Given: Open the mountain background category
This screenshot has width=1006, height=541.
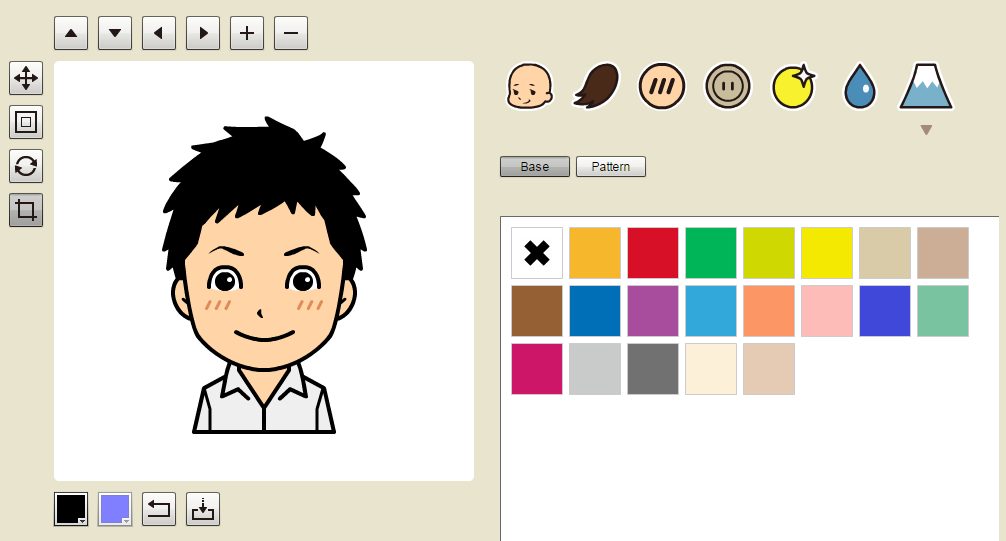Looking at the screenshot, I should coord(926,87).
